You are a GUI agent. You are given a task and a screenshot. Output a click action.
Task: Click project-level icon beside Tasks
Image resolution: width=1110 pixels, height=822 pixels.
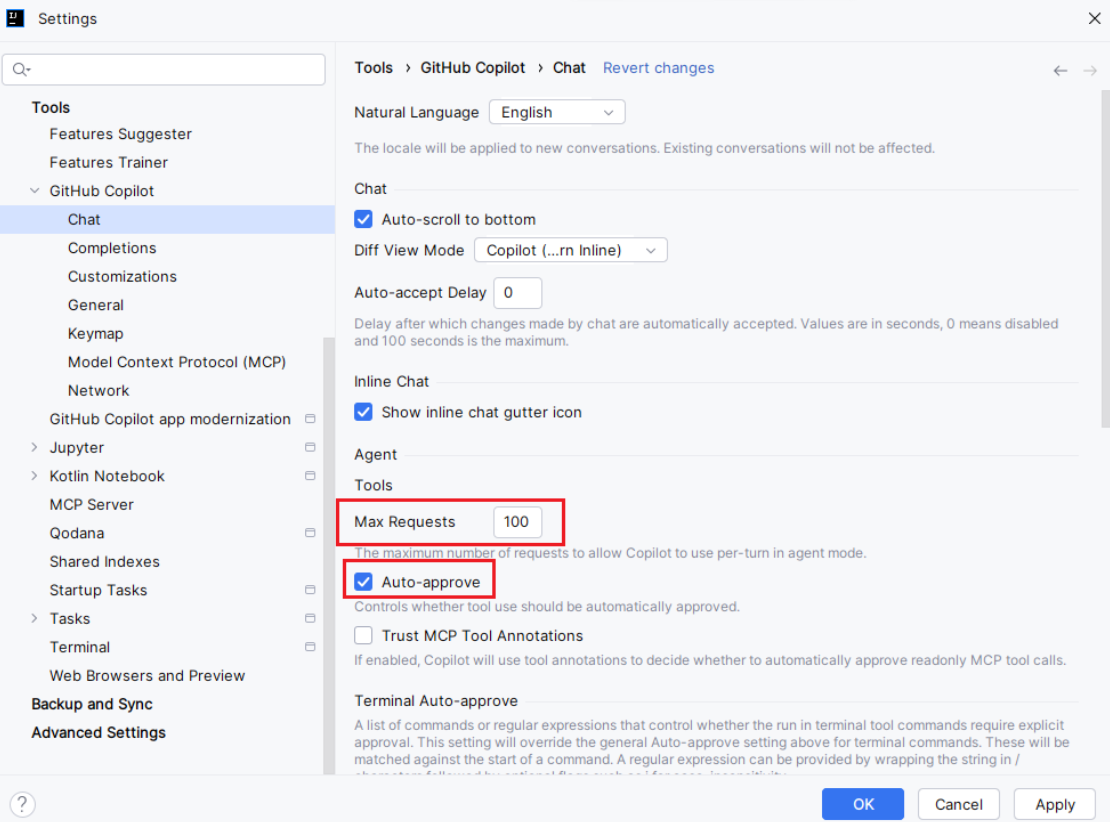point(310,618)
